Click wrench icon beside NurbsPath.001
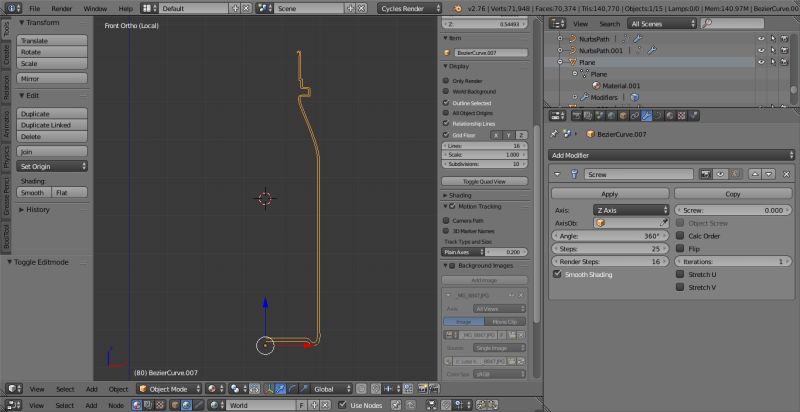This screenshot has width=800, height=412. coord(652,50)
